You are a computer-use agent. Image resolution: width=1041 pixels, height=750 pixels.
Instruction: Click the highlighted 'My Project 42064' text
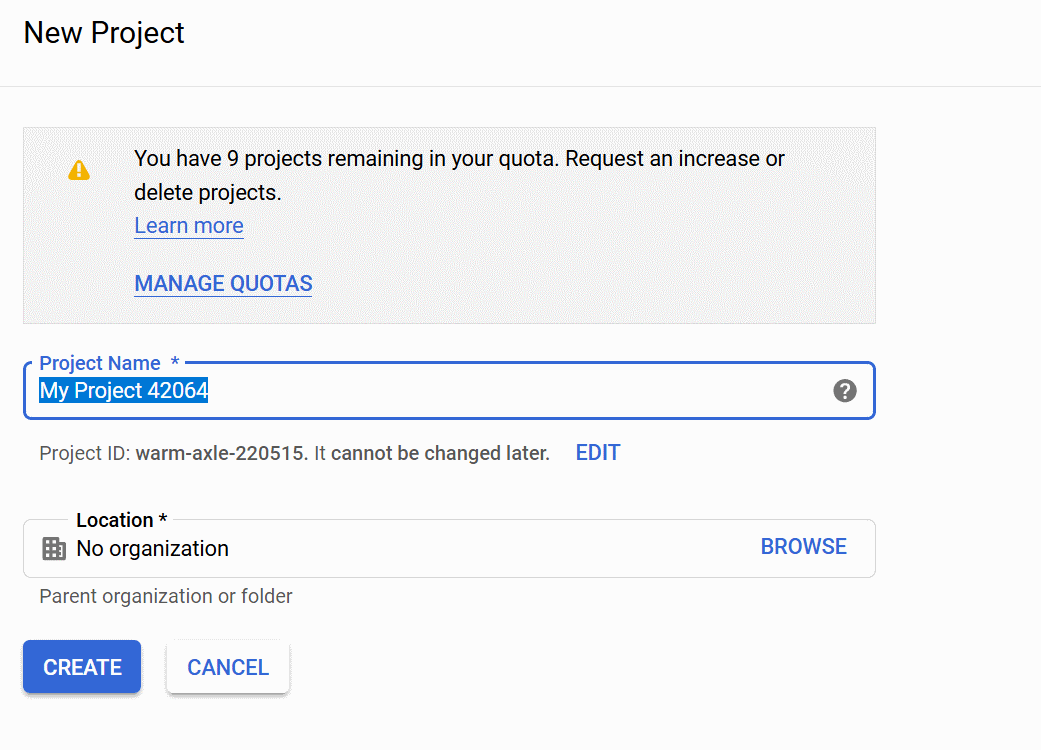(124, 391)
